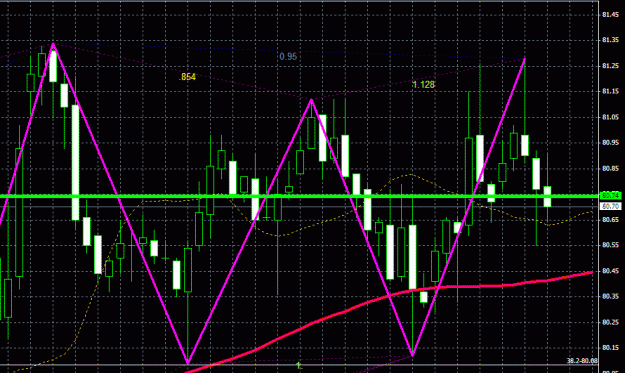
Task: Click the 80.15 price axis label
Action: tap(610, 347)
